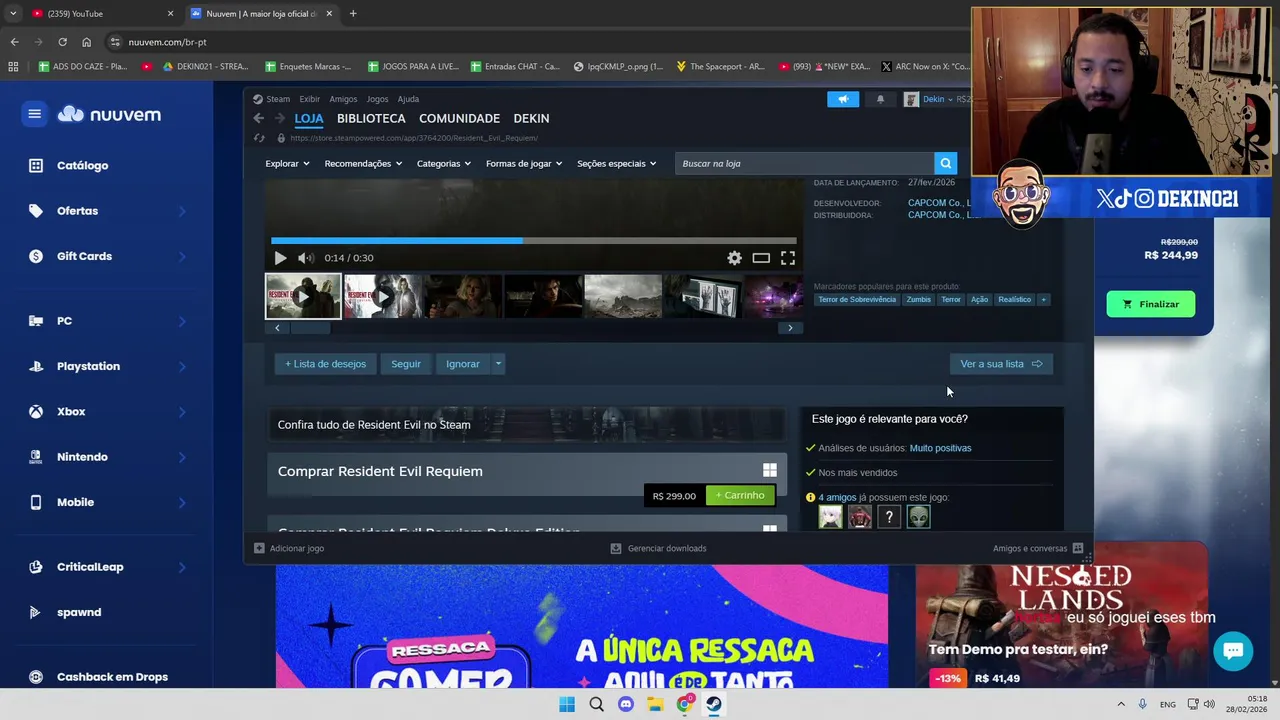This screenshot has height=720, width=1280.
Task: Add Resident Evil Requiem to Carrinho
Action: click(740, 495)
